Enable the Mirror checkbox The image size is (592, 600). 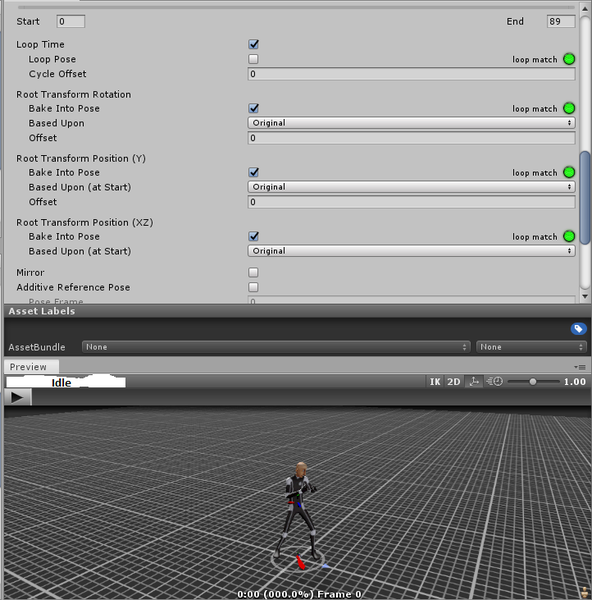coord(253,272)
